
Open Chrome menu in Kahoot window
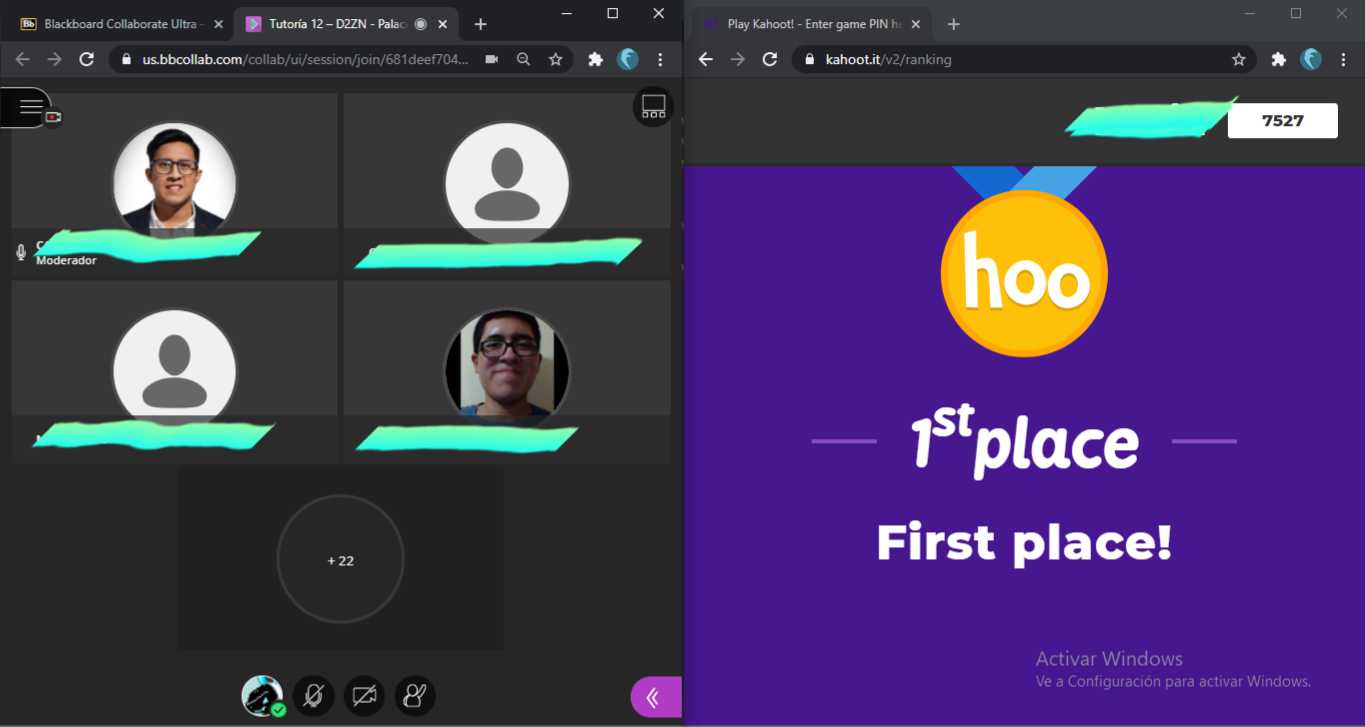(1343, 59)
